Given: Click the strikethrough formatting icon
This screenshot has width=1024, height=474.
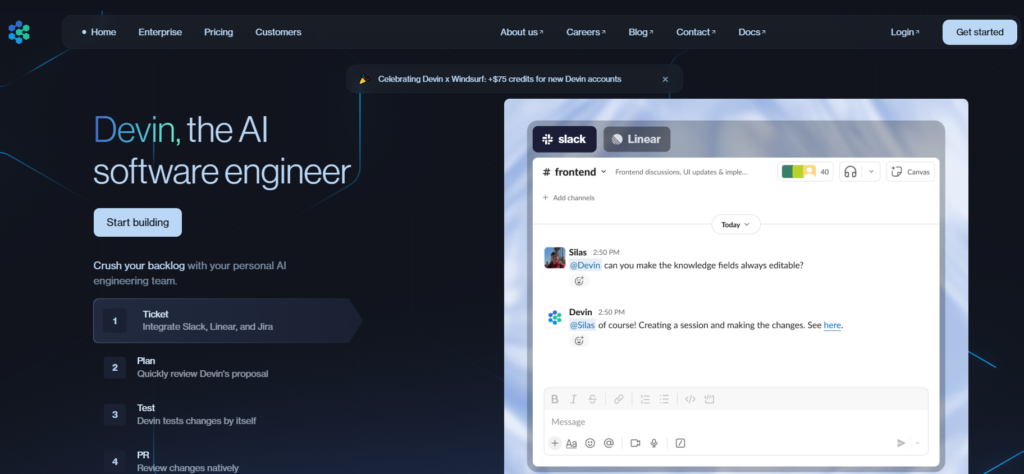Looking at the screenshot, I should [592, 399].
